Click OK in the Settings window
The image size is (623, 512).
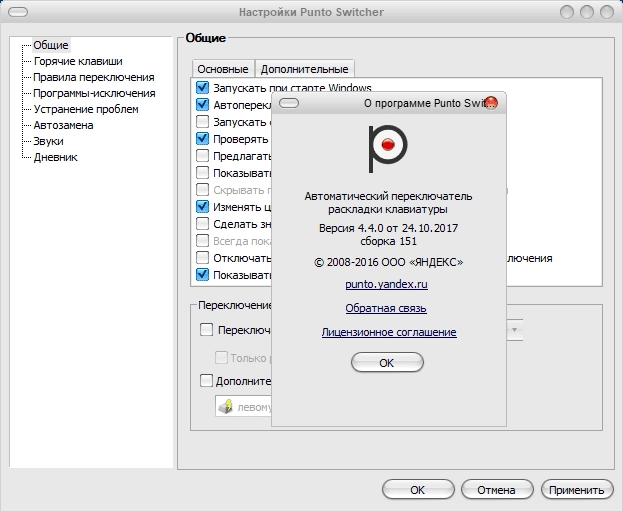(x=418, y=490)
